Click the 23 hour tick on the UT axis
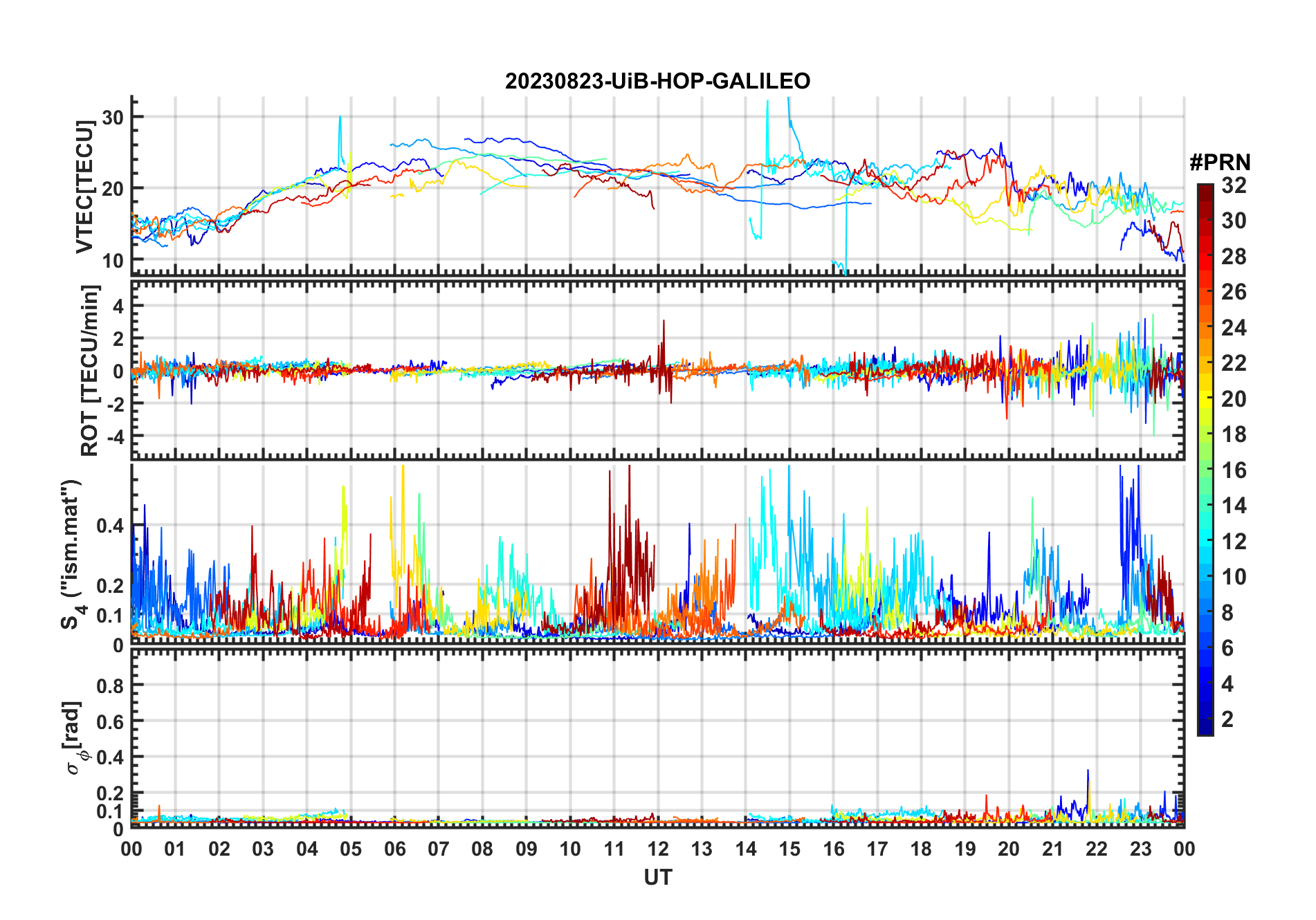 point(1140,849)
